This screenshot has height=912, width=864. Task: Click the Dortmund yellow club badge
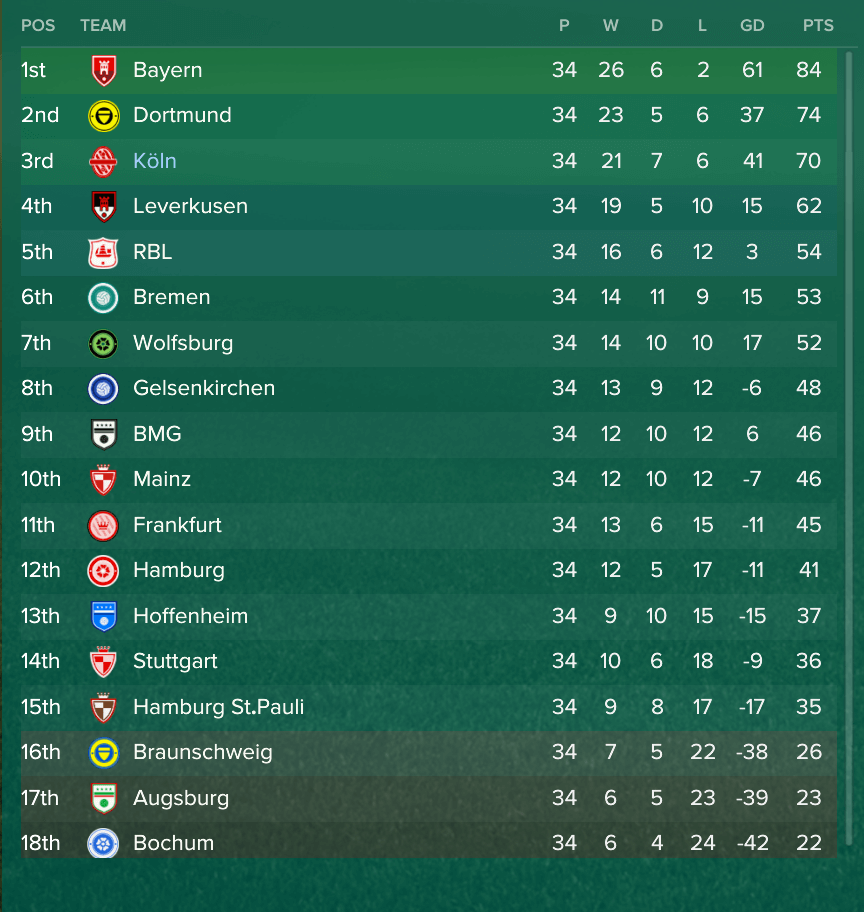[x=104, y=116]
